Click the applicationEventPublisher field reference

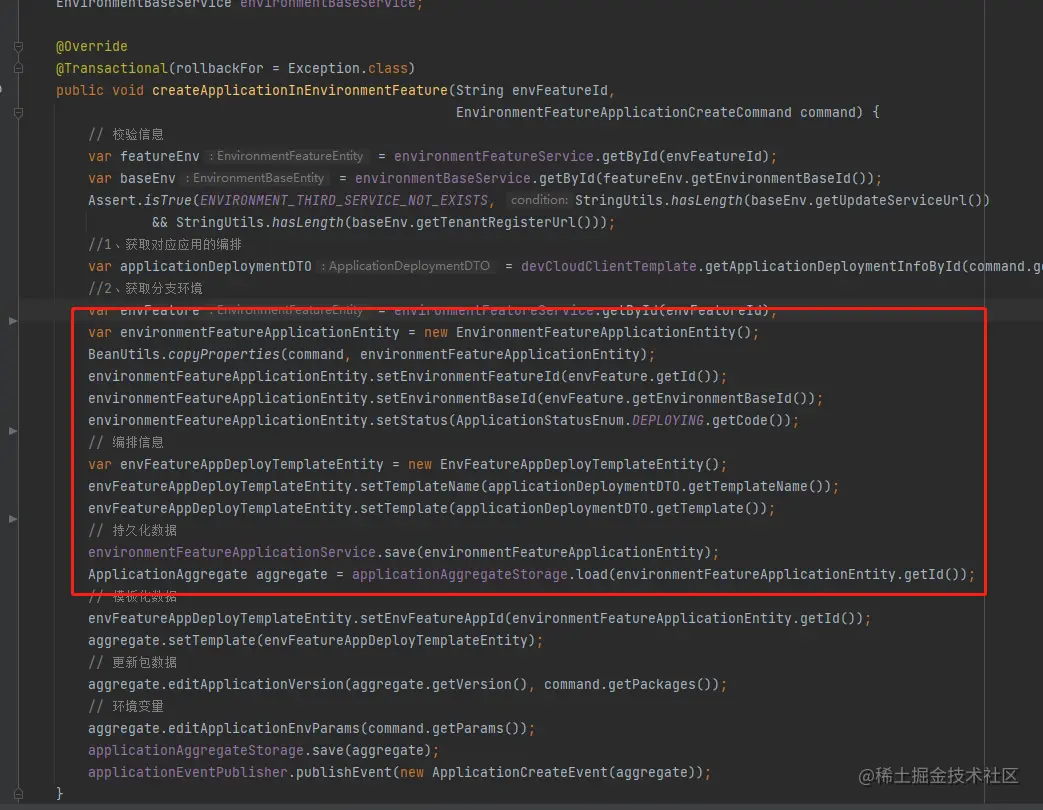(188, 771)
